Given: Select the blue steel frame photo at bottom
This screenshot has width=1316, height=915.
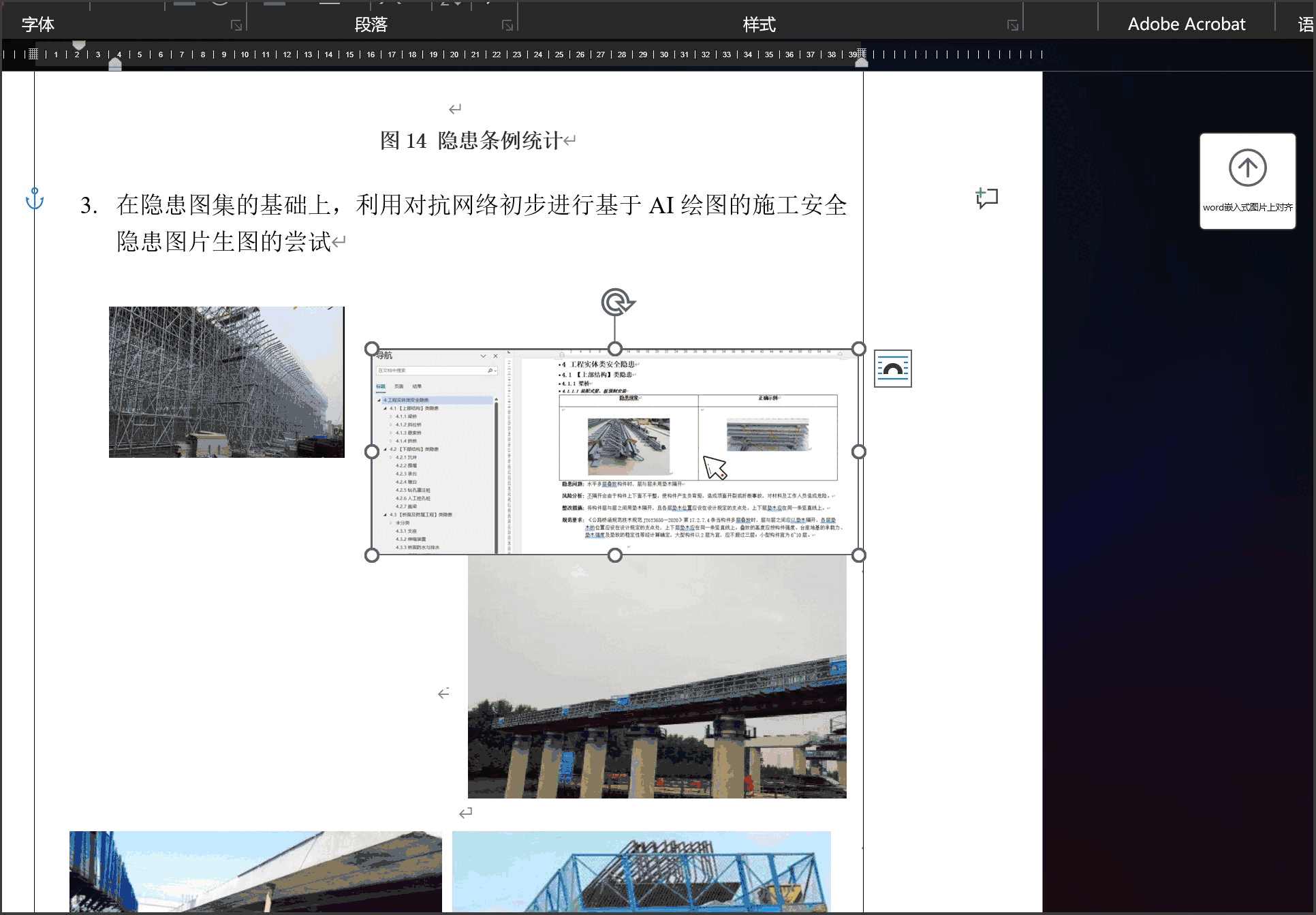Looking at the screenshot, I should pyautogui.click(x=641, y=872).
